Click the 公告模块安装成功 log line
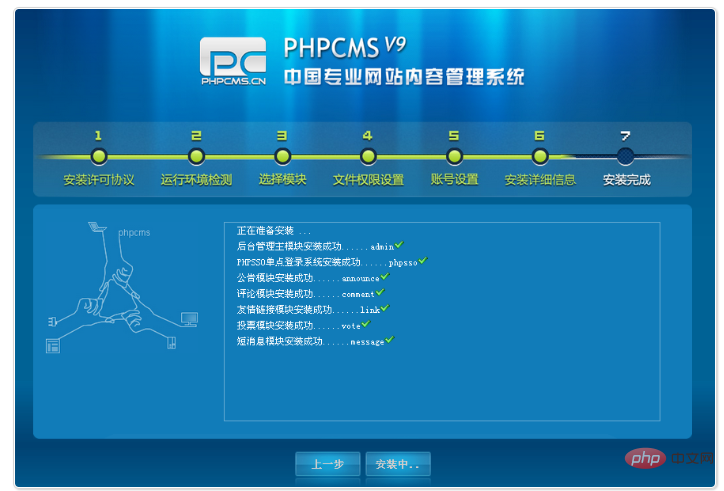The width and height of the screenshot is (724, 491). (313, 278)
